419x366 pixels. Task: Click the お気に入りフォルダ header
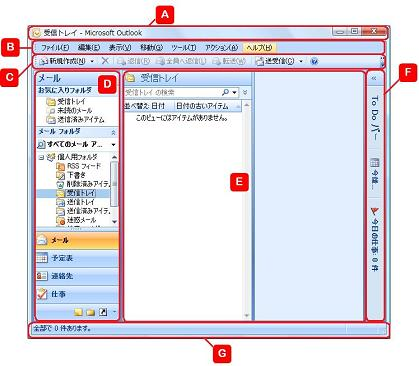click(65, 90)
